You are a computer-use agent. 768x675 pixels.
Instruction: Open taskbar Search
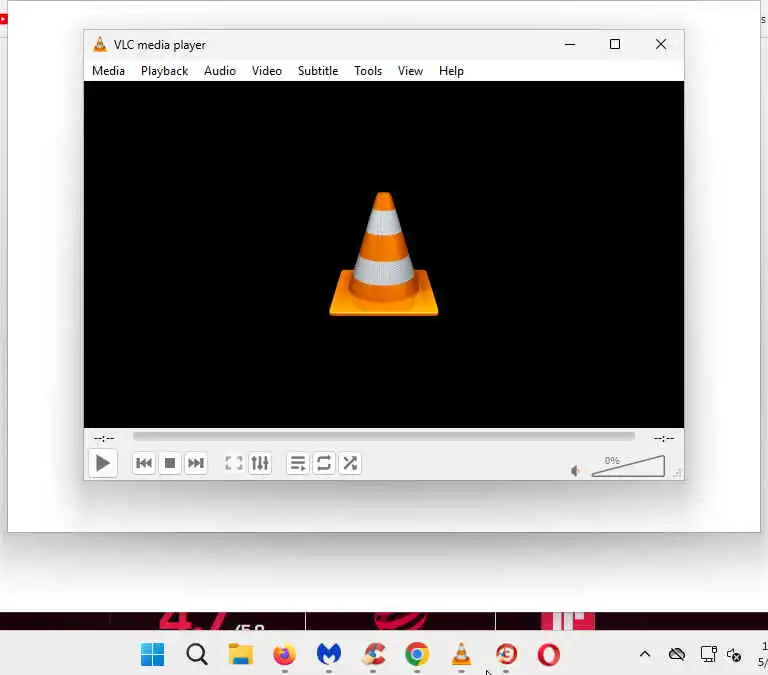pyautogui.click(x=197, y=654)
